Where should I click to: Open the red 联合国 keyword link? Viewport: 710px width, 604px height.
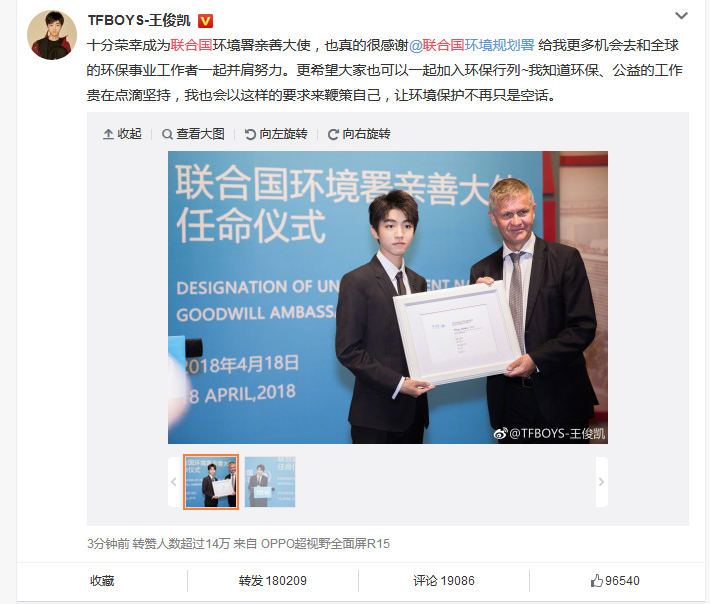point(192,45)
